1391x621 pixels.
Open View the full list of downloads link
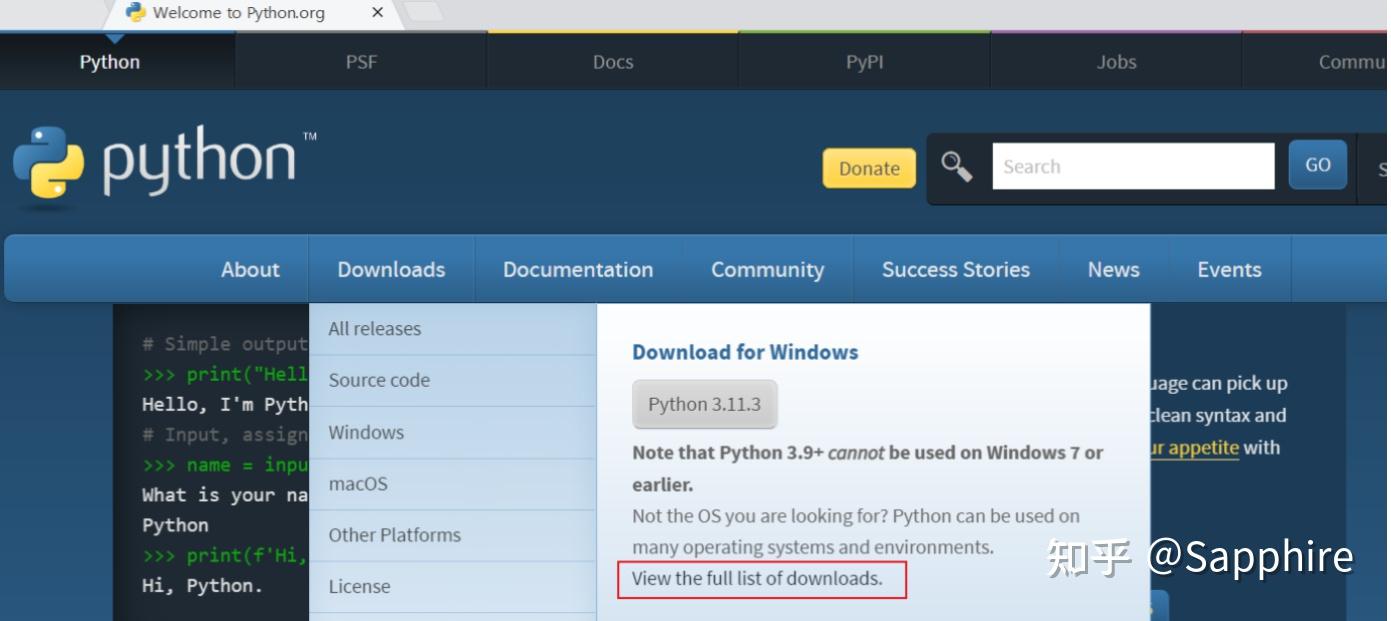click(x=757, y=578)
